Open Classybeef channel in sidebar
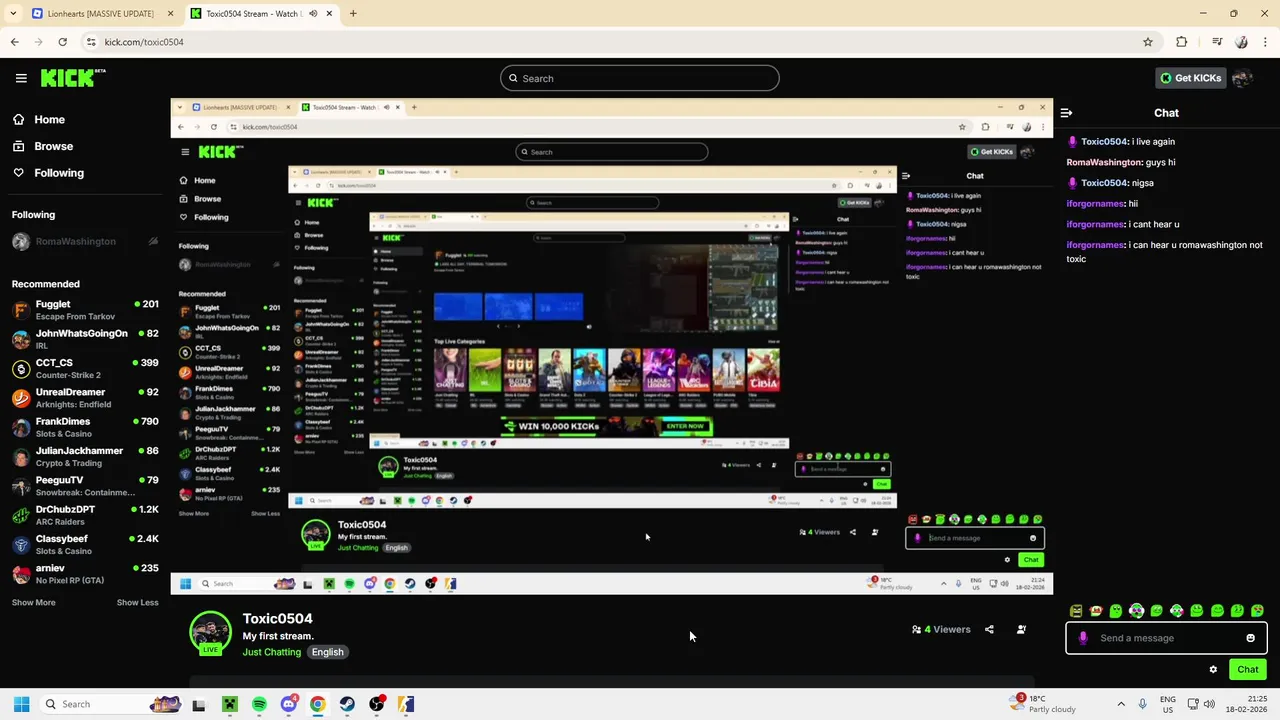Screen dimensions: 1280x720 pos(85,544)
